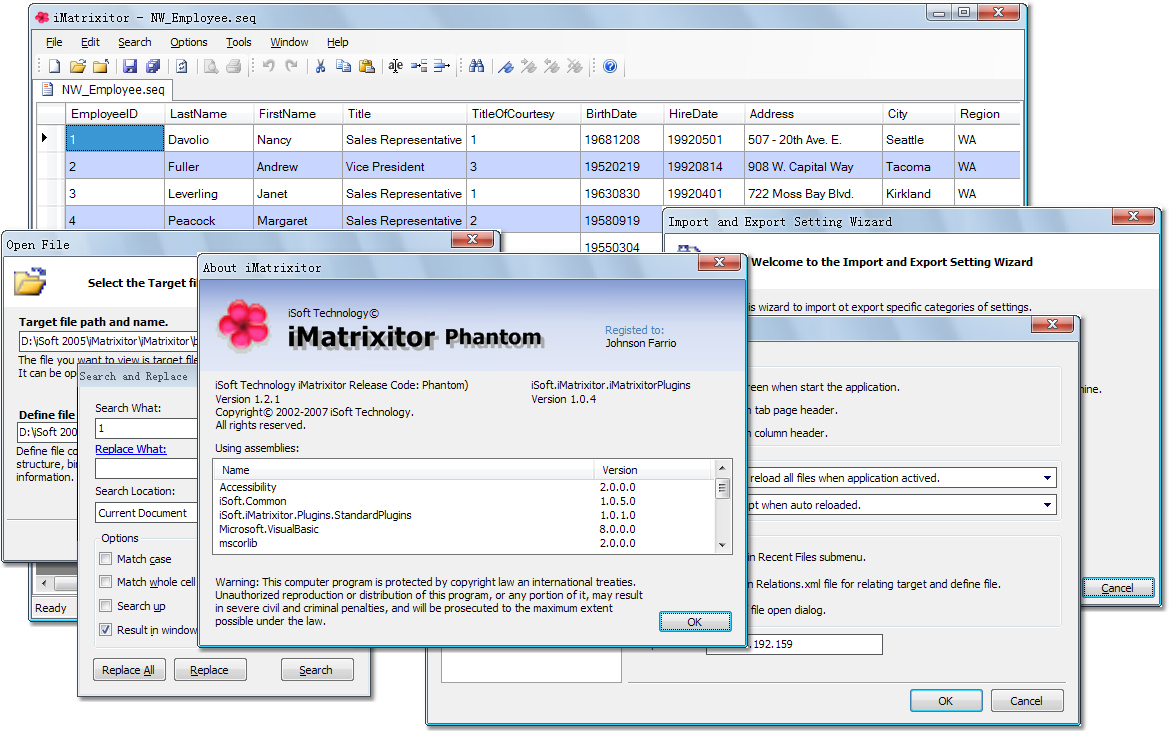Click the OK button beside the bottom Cancel button
Image resolution: width=1169 pixels, height=733 pixels.
(x=945, y=701)
